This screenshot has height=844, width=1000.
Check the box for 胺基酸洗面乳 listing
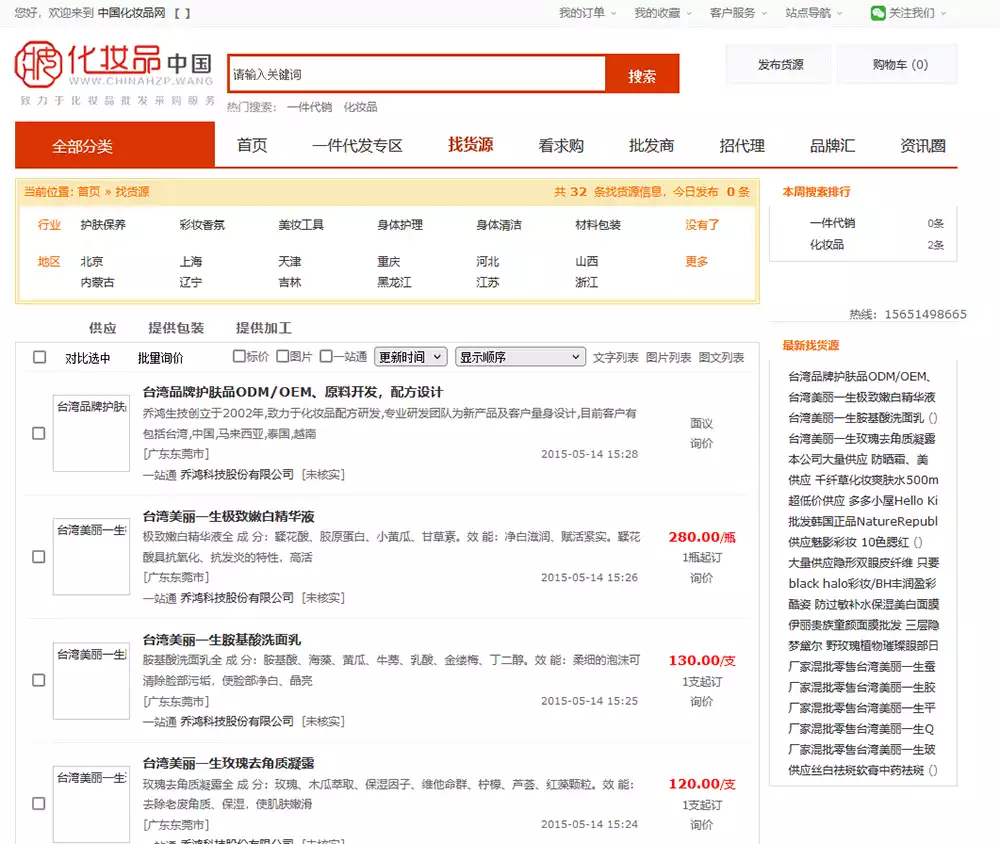tap(39, 680)
